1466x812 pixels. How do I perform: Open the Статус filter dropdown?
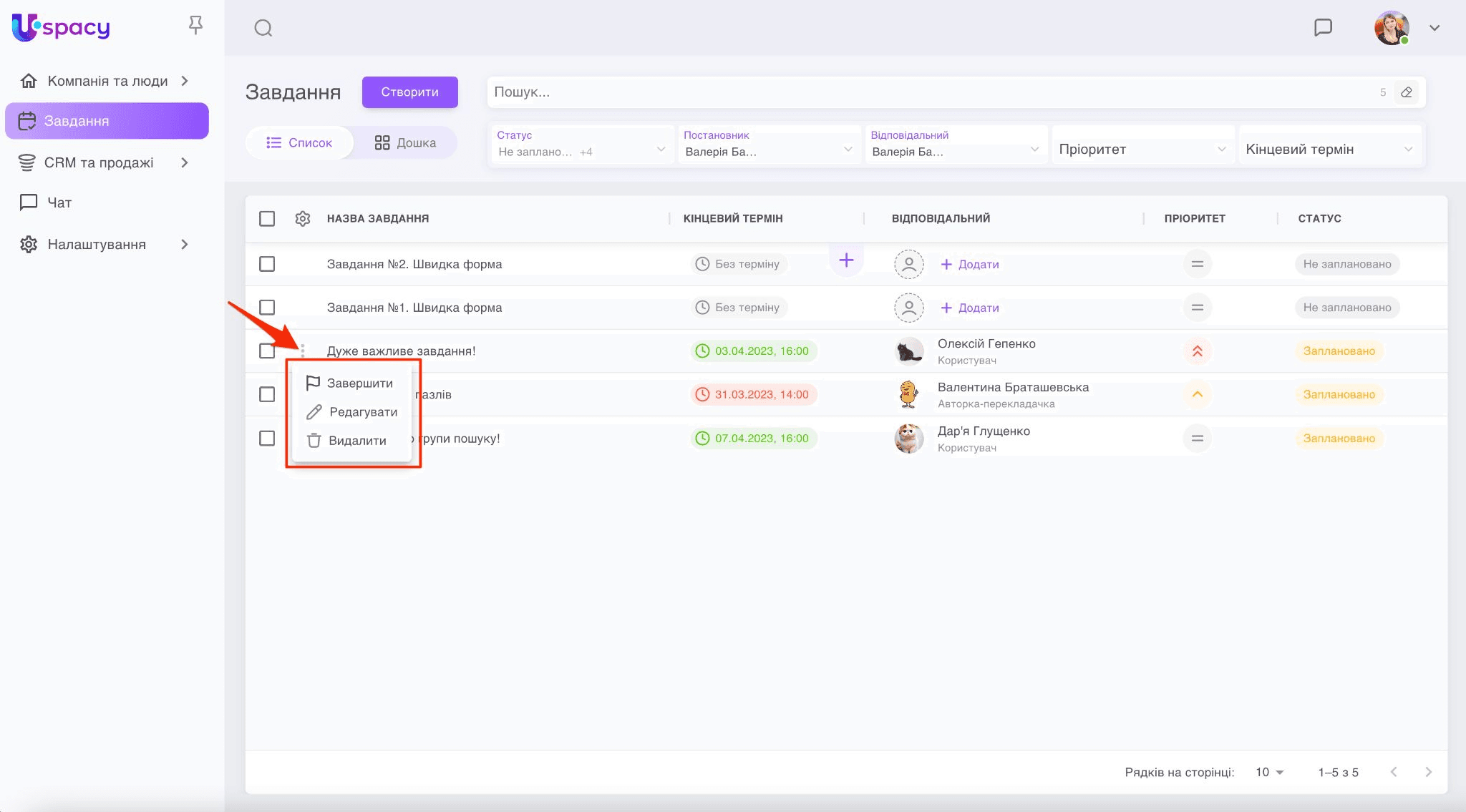click(581, 145)
